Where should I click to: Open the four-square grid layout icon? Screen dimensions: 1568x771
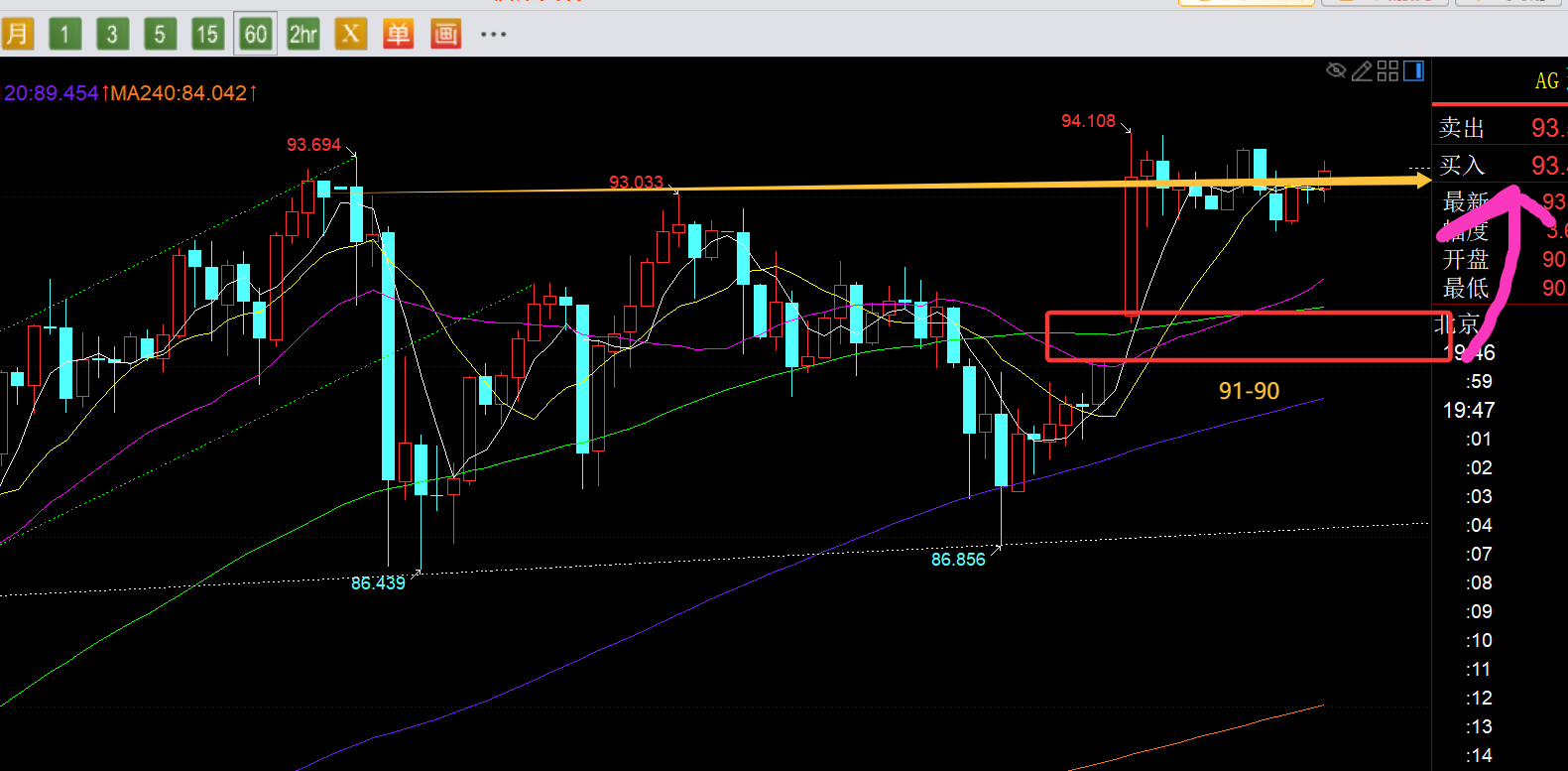click(x=1387, y=70)
